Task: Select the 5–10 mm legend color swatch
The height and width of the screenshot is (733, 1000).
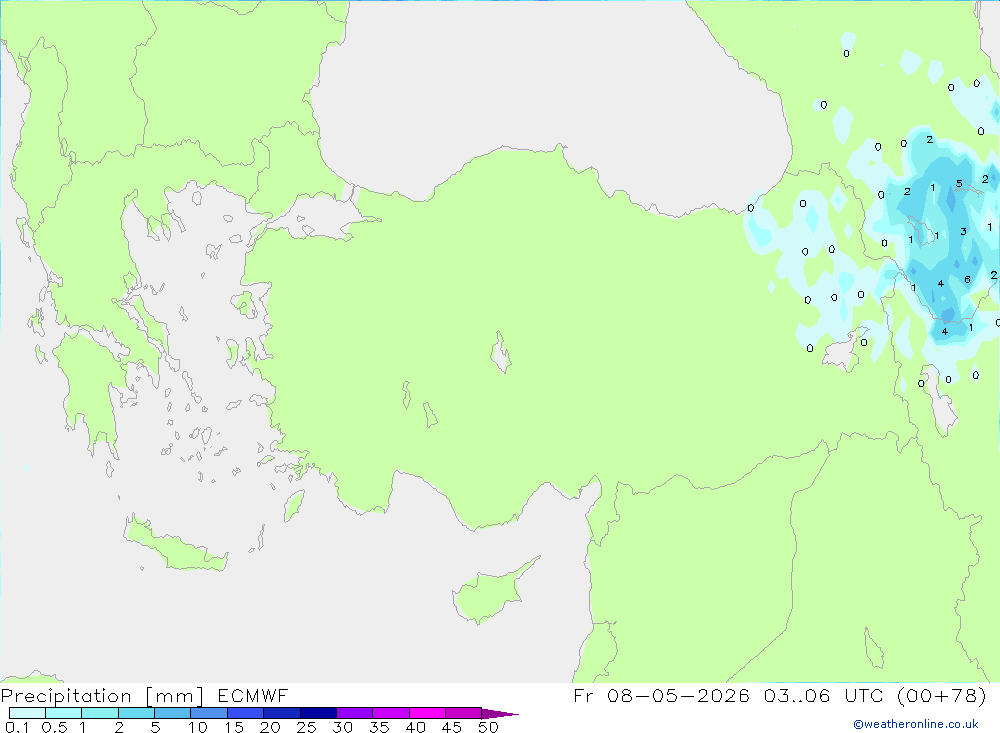Action: pos(172,713)
